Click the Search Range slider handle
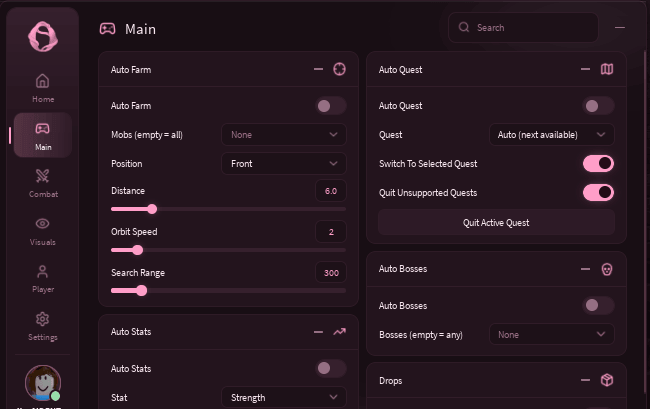Viewport: 650px width, 409px height. [x=142, y=290]
